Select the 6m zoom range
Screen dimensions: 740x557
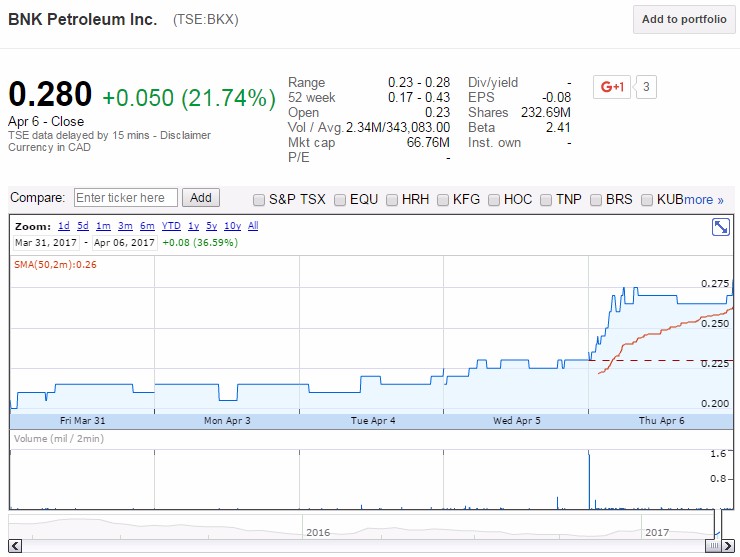[x=147, y=226]
